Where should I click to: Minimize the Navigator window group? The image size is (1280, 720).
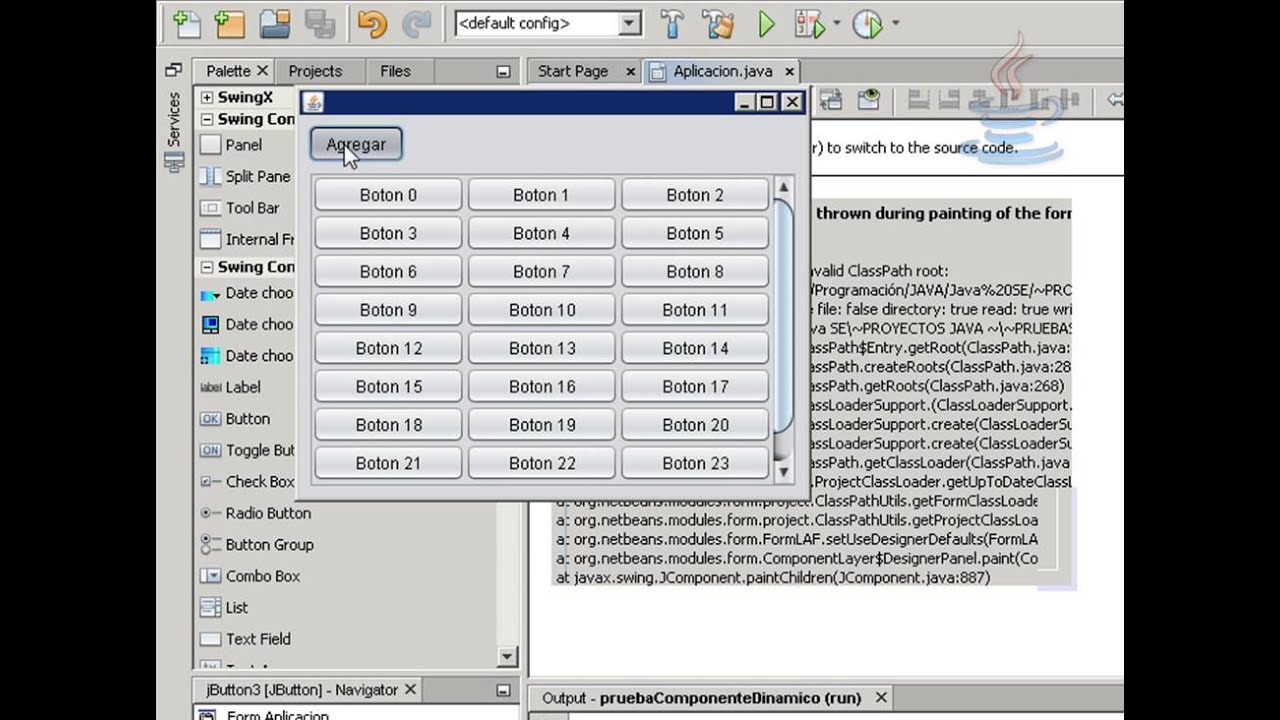click(x=504, y=690)
